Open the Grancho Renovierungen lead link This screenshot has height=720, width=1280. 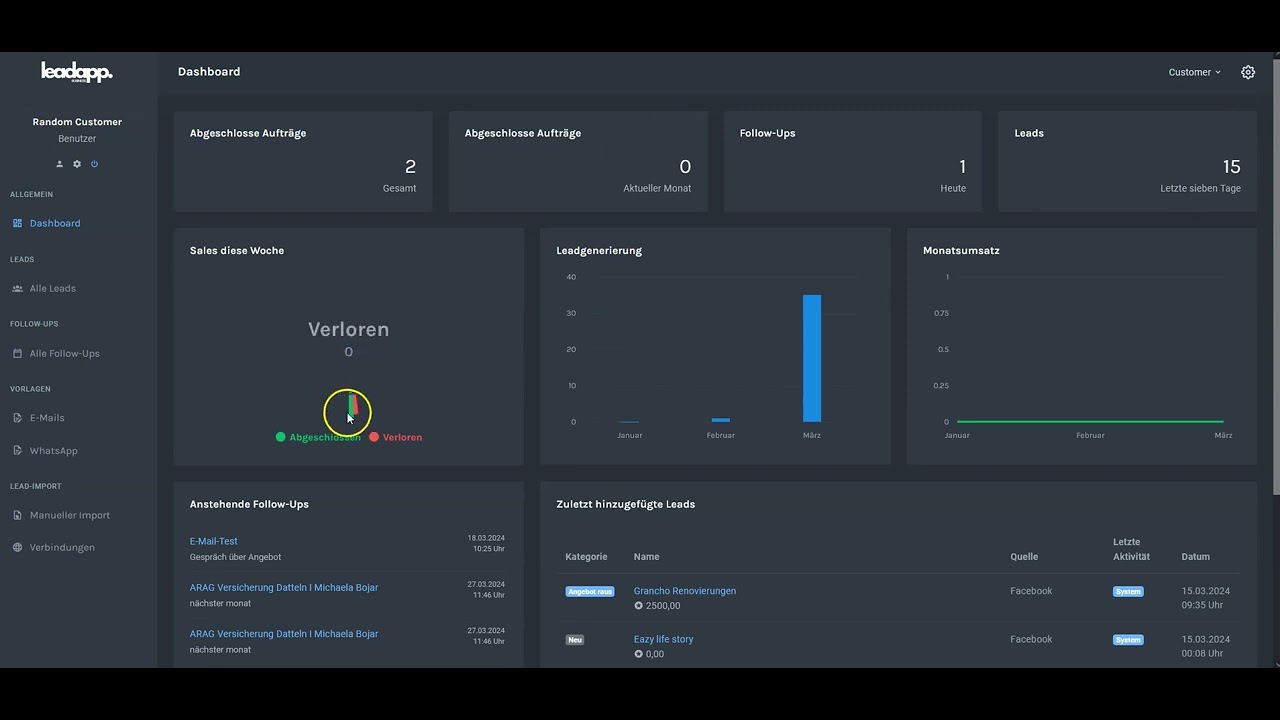coord(685,591)
